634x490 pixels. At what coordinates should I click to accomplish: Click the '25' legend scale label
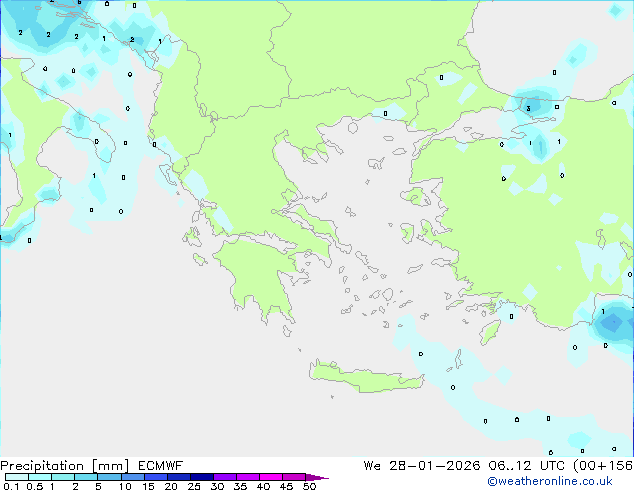pos(194,486)
